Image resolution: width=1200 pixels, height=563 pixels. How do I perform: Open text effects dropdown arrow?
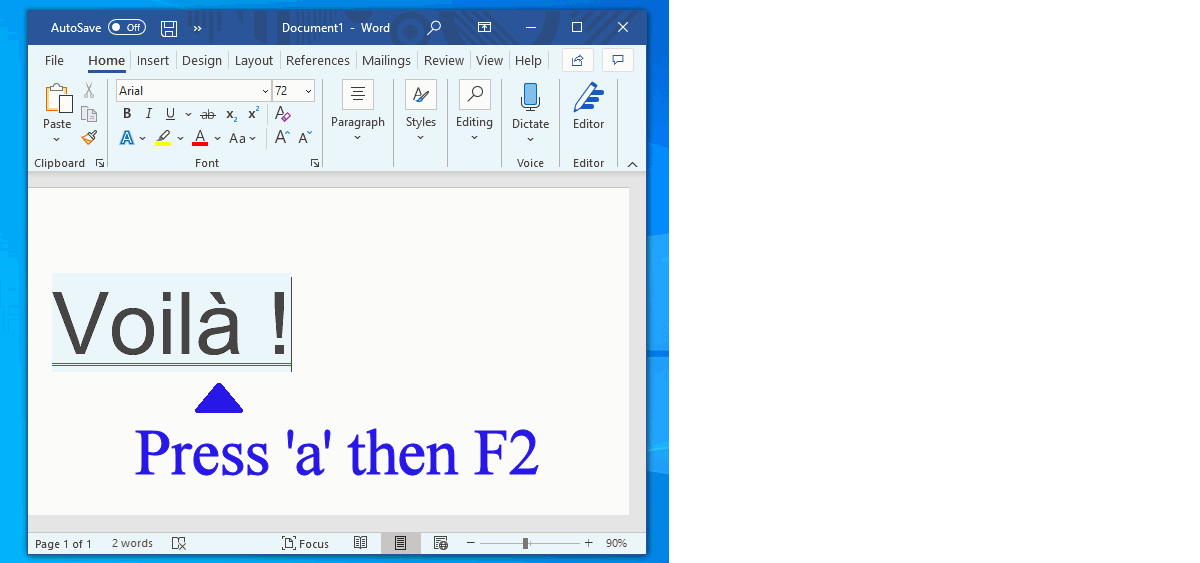click(x=143, y=138)
